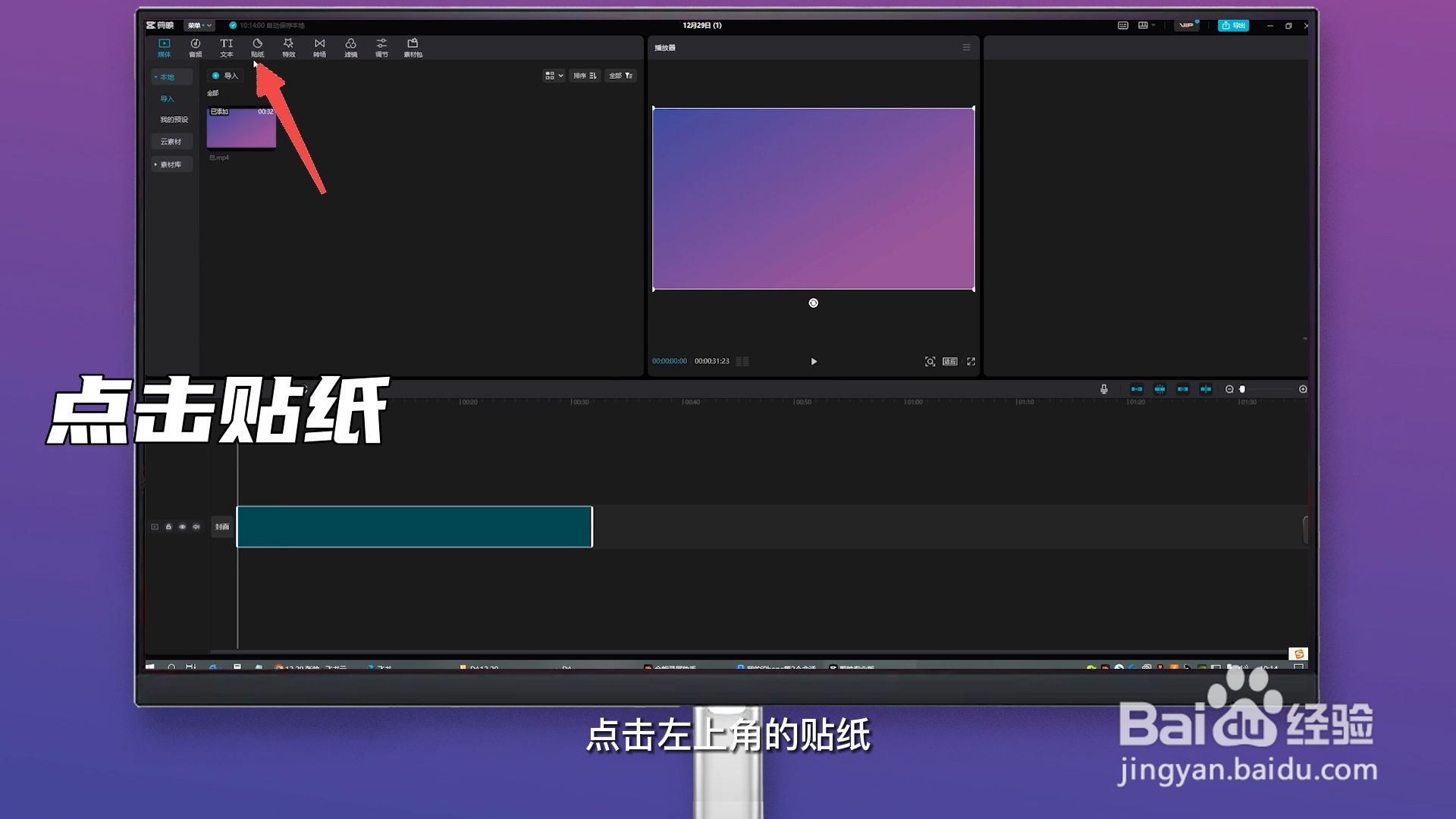Click the 导入 import button with plus

(225, 75)
